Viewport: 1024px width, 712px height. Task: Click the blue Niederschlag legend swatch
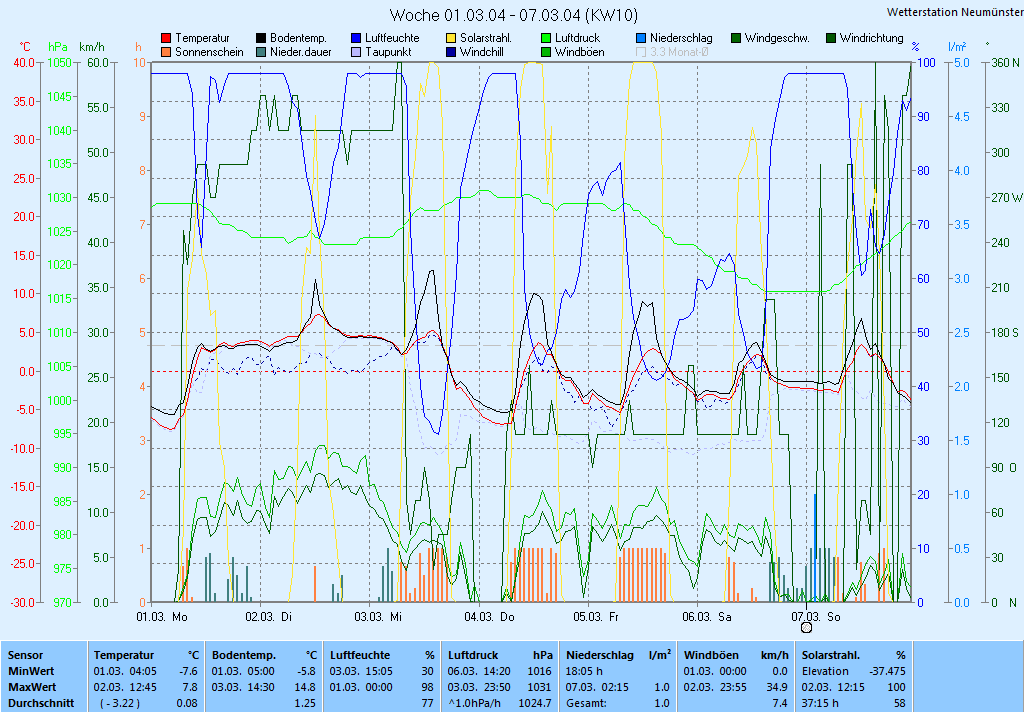[x=641, y=39]
